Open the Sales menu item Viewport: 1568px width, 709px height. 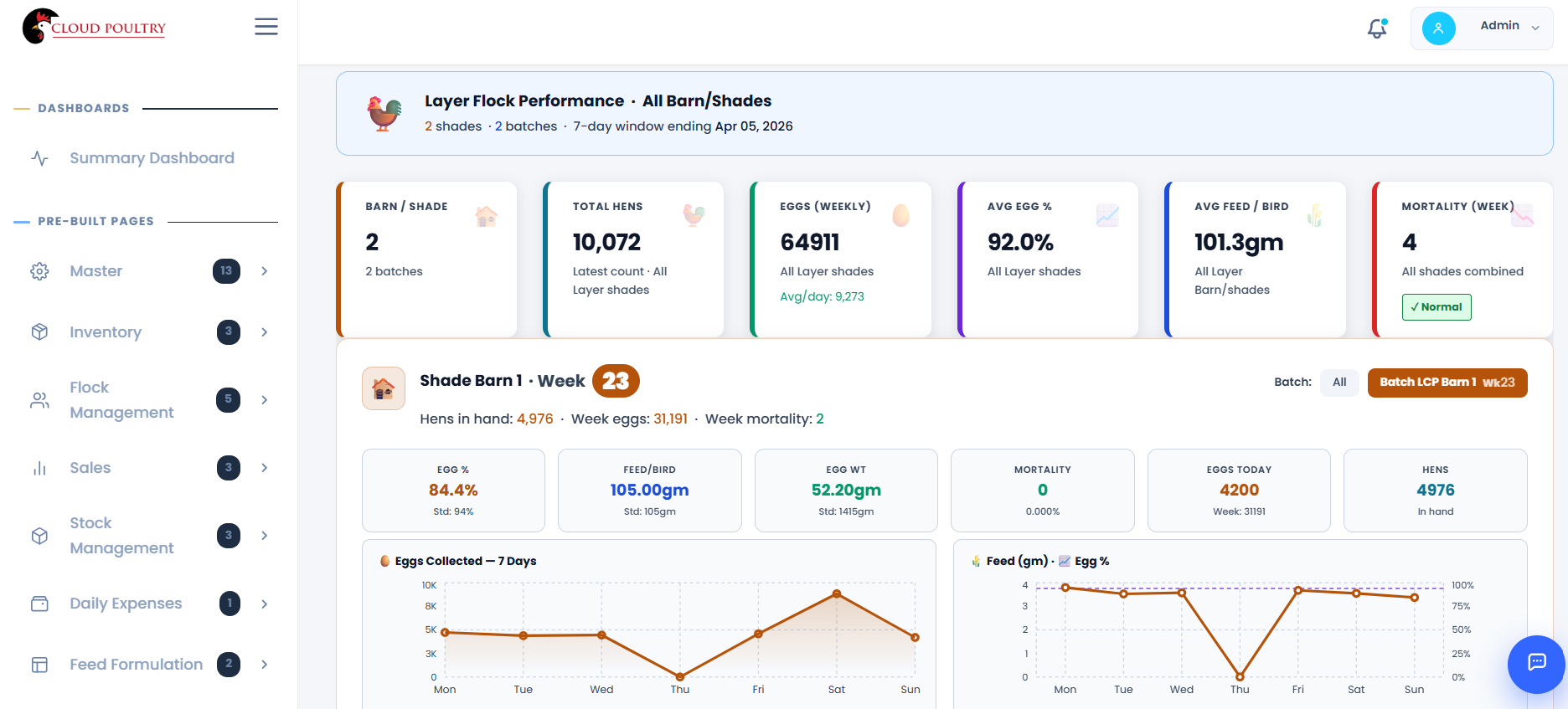[x=90, y=468]
